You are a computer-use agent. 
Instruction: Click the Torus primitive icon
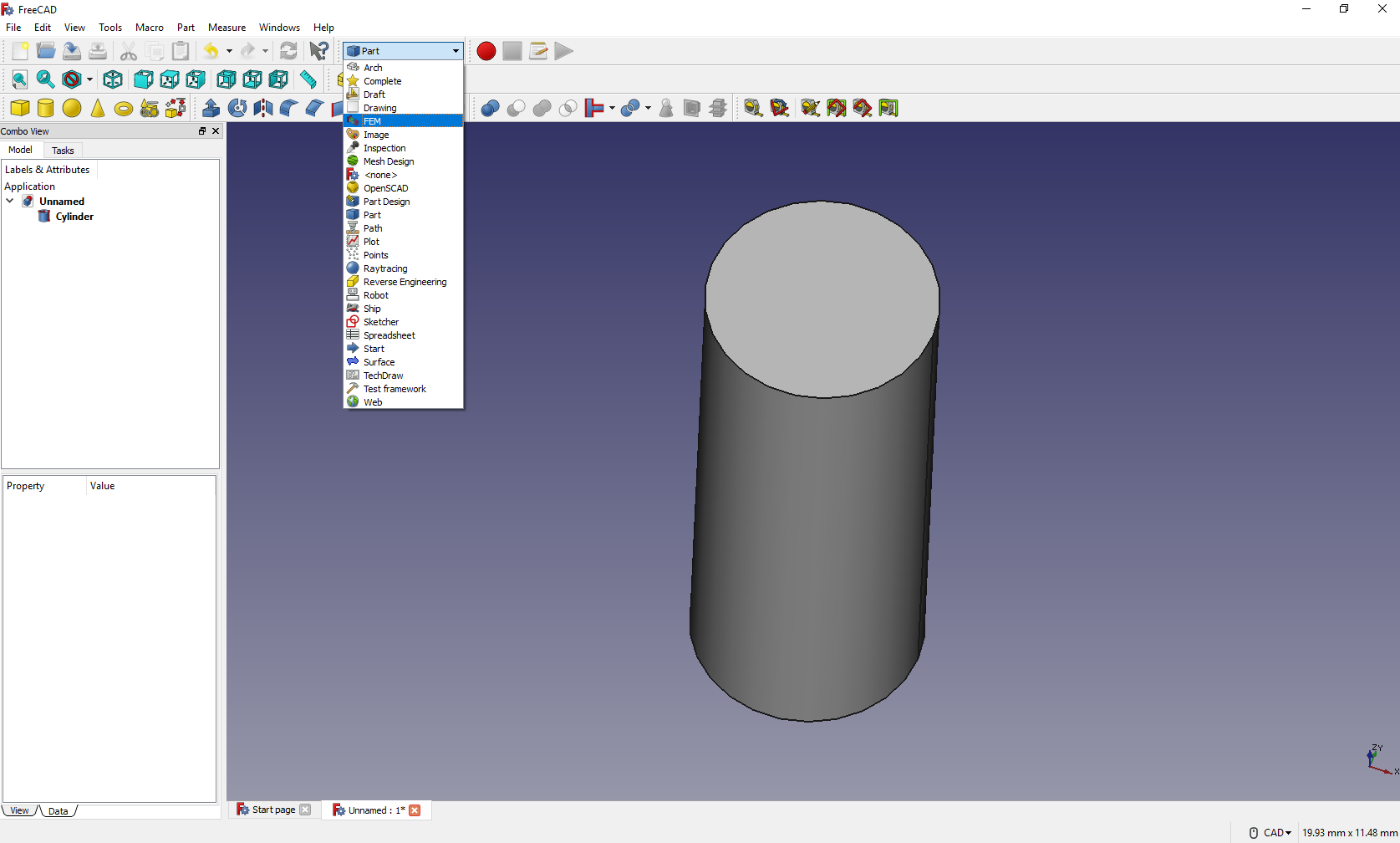click(x=124, y=109)
